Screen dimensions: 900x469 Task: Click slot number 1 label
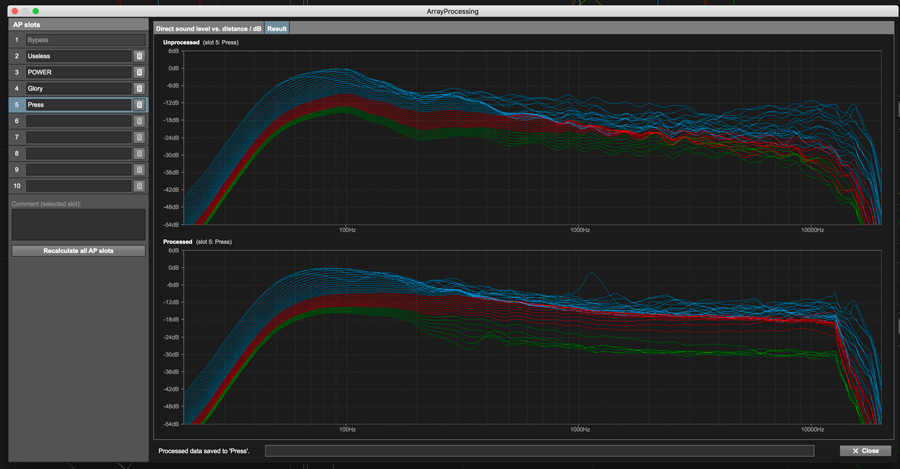point(17,40)
